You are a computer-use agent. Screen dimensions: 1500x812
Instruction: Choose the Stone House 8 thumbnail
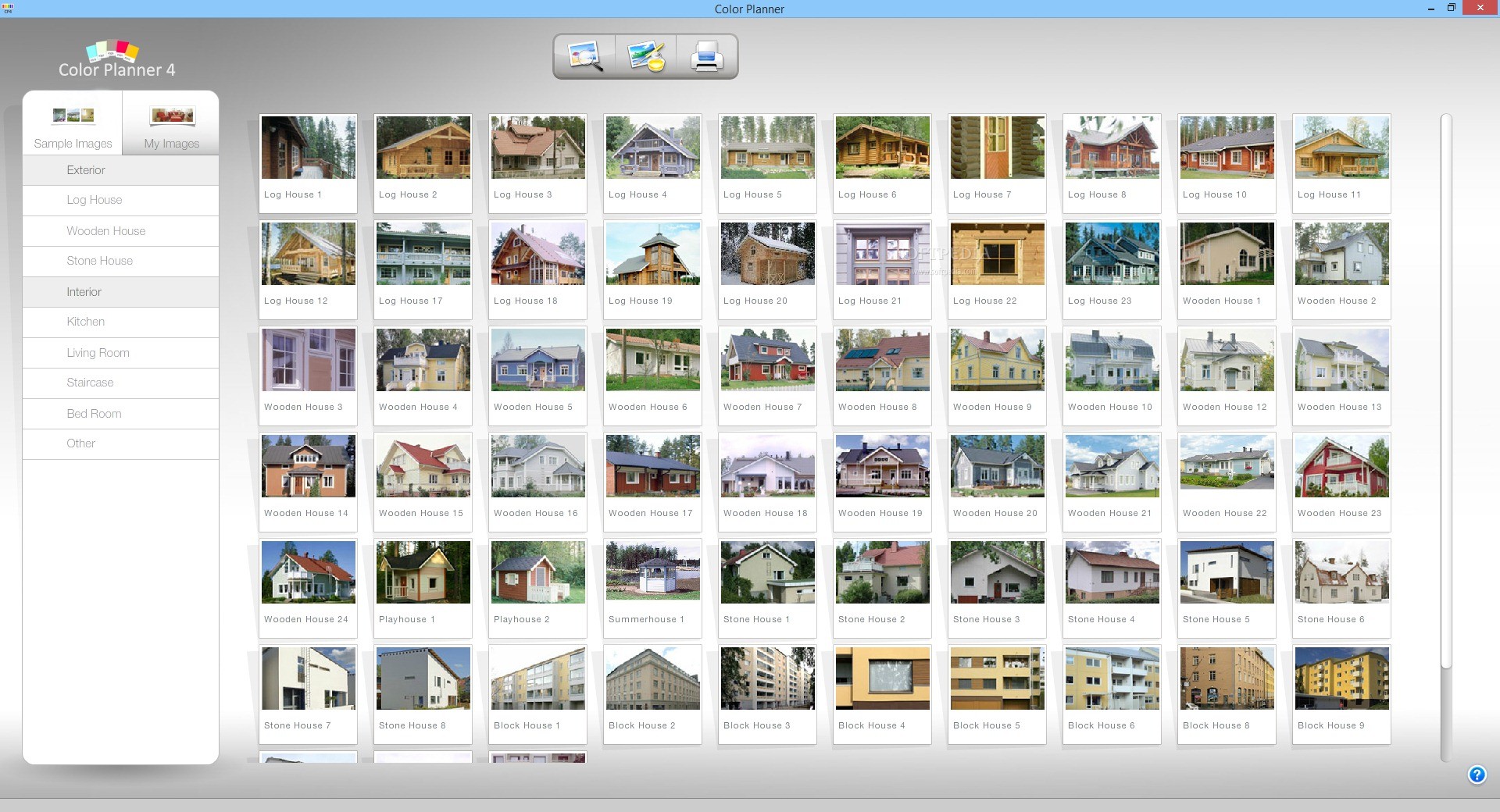pyautogui.click(x=423, y=694)
